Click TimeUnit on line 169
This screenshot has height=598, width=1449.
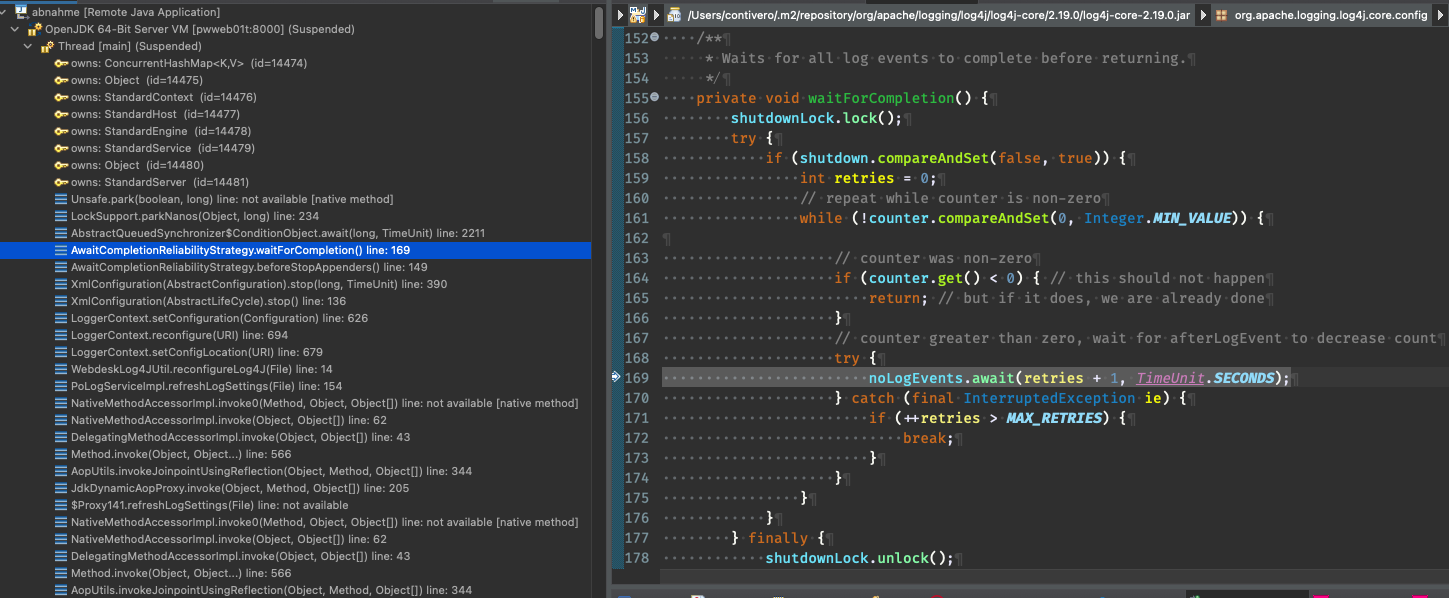pos(1170,378)
